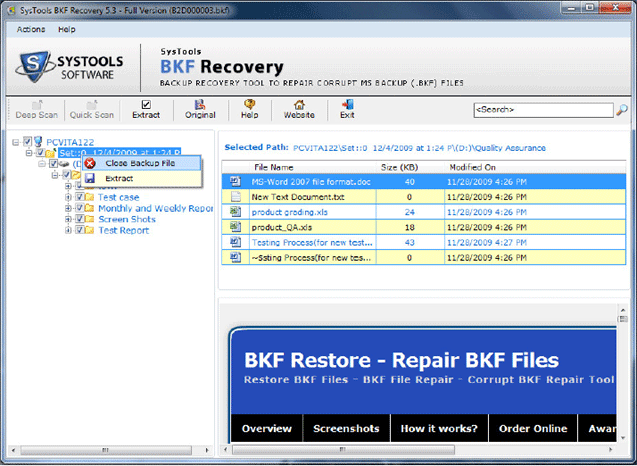
Task: Click the red X Close Backup icon
Action: click(90, 163)
